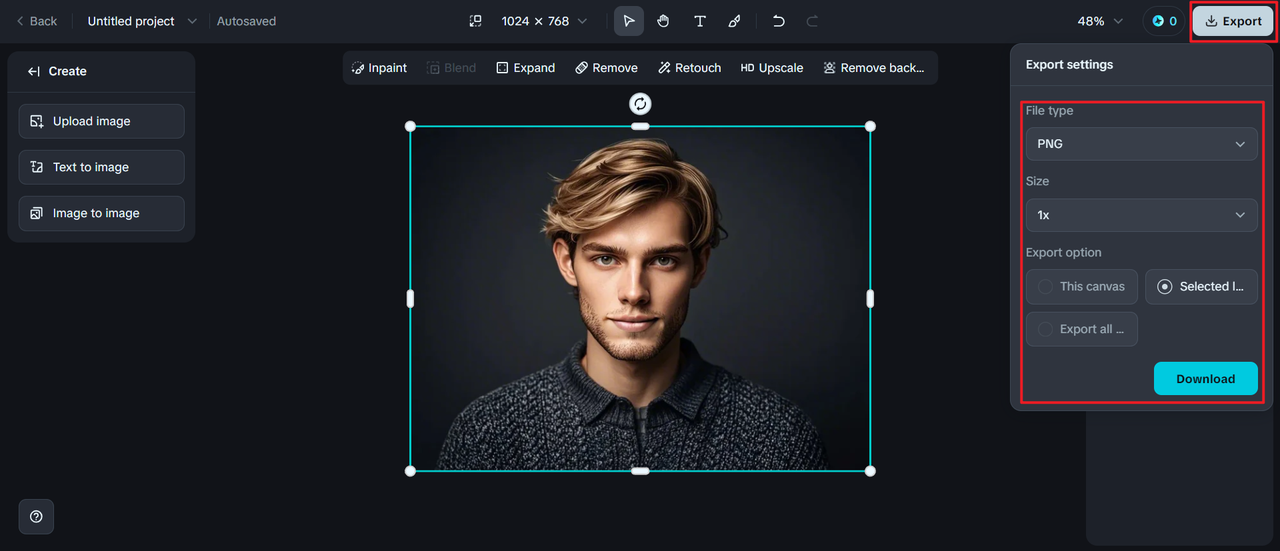Redo the last action
The image size is (1280, 551).
pos(812,21)
